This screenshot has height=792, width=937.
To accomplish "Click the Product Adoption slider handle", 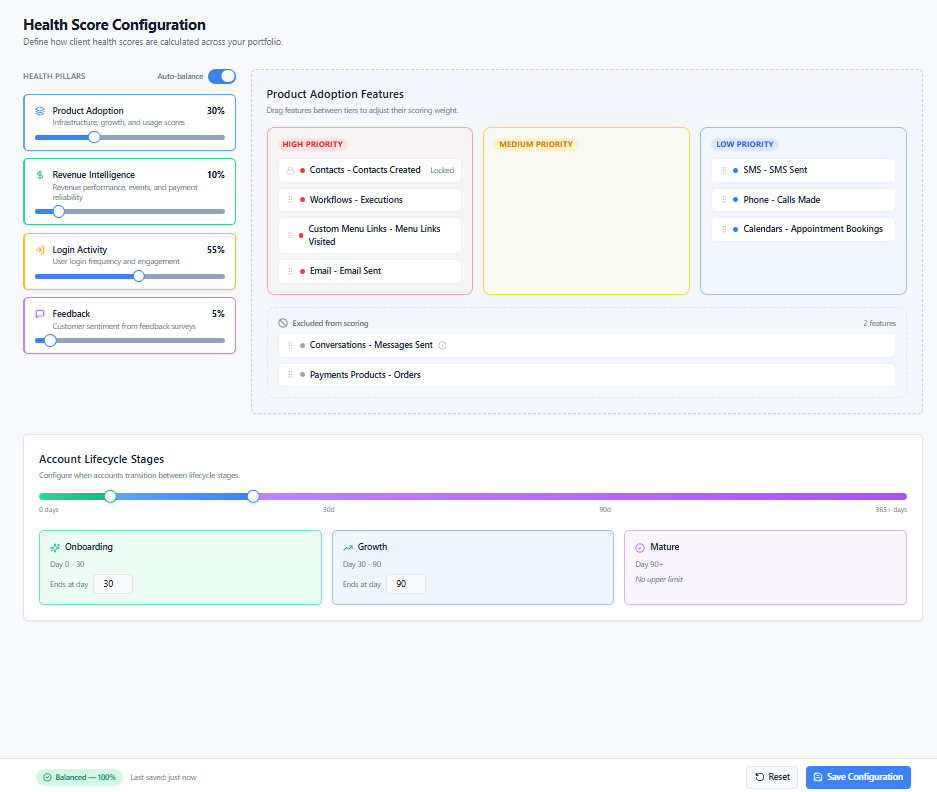I will (x=94, y=137).
